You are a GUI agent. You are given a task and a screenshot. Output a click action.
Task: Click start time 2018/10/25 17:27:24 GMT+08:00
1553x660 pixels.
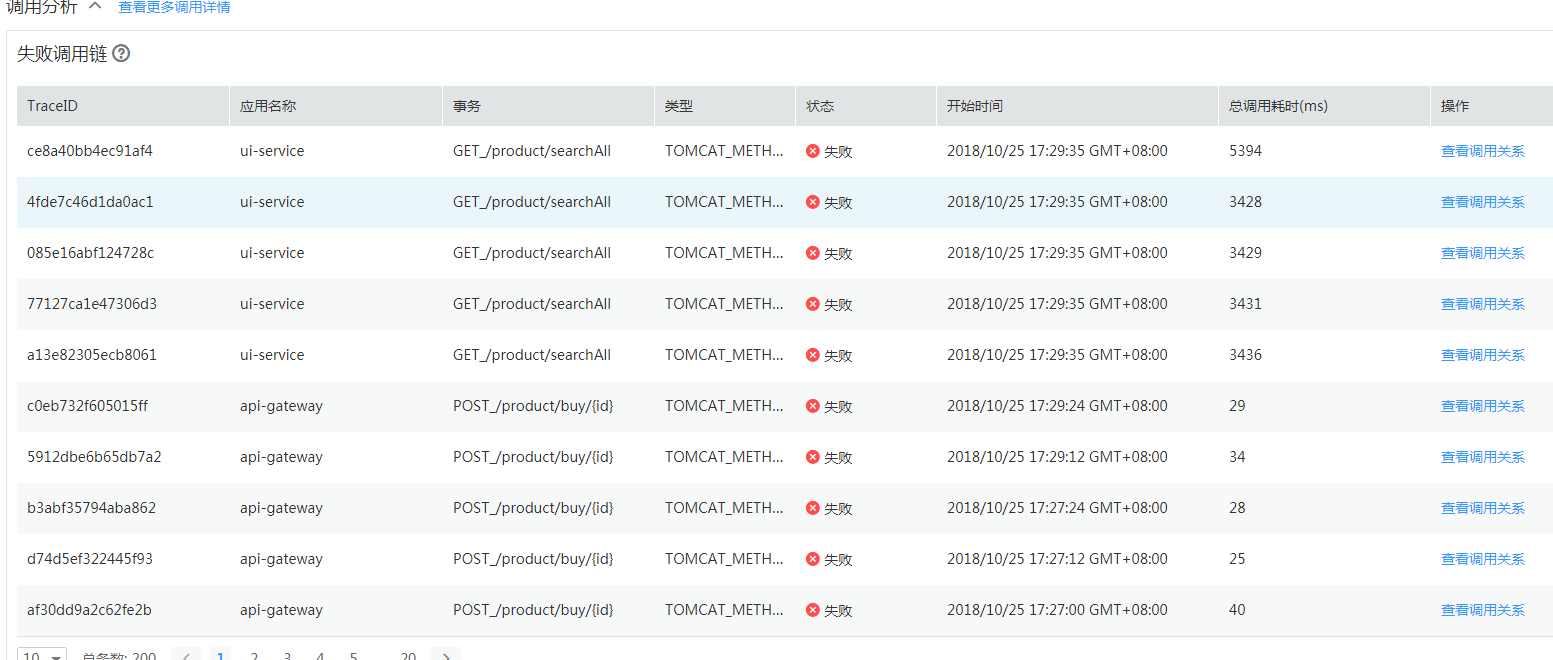pyautogui.click(x=1057, y=508)
